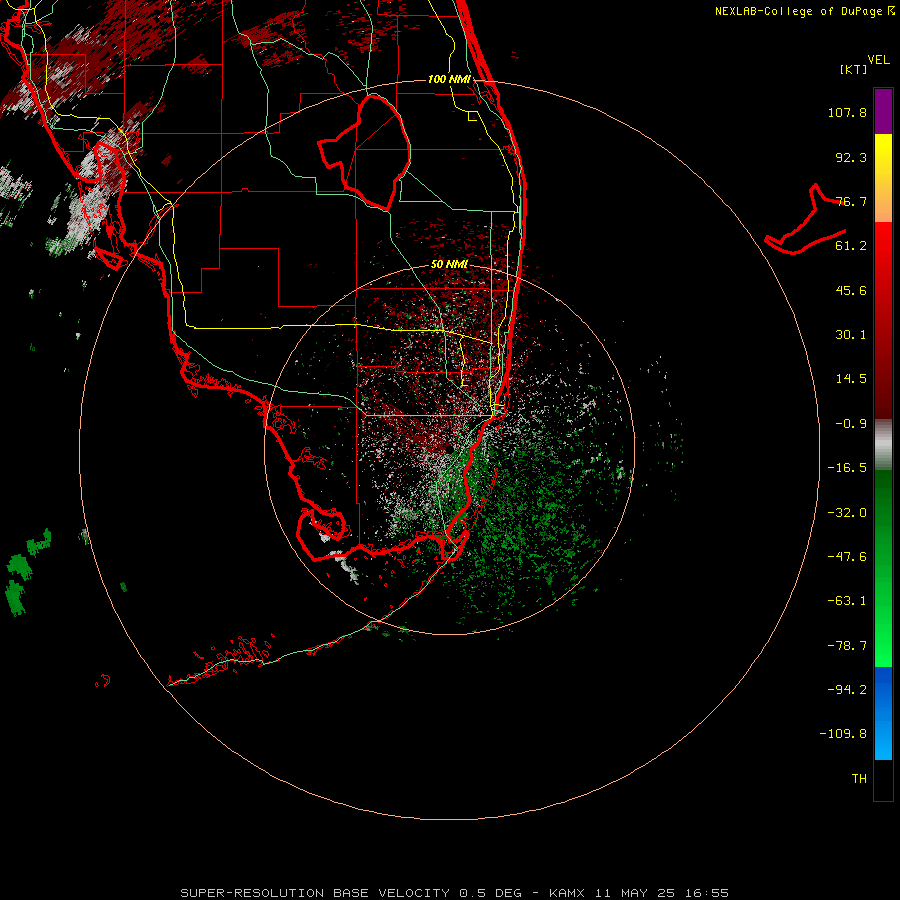900x900 pixels.
Task: Click the 45.6 velocity scale value
Action: coord(851,290)
